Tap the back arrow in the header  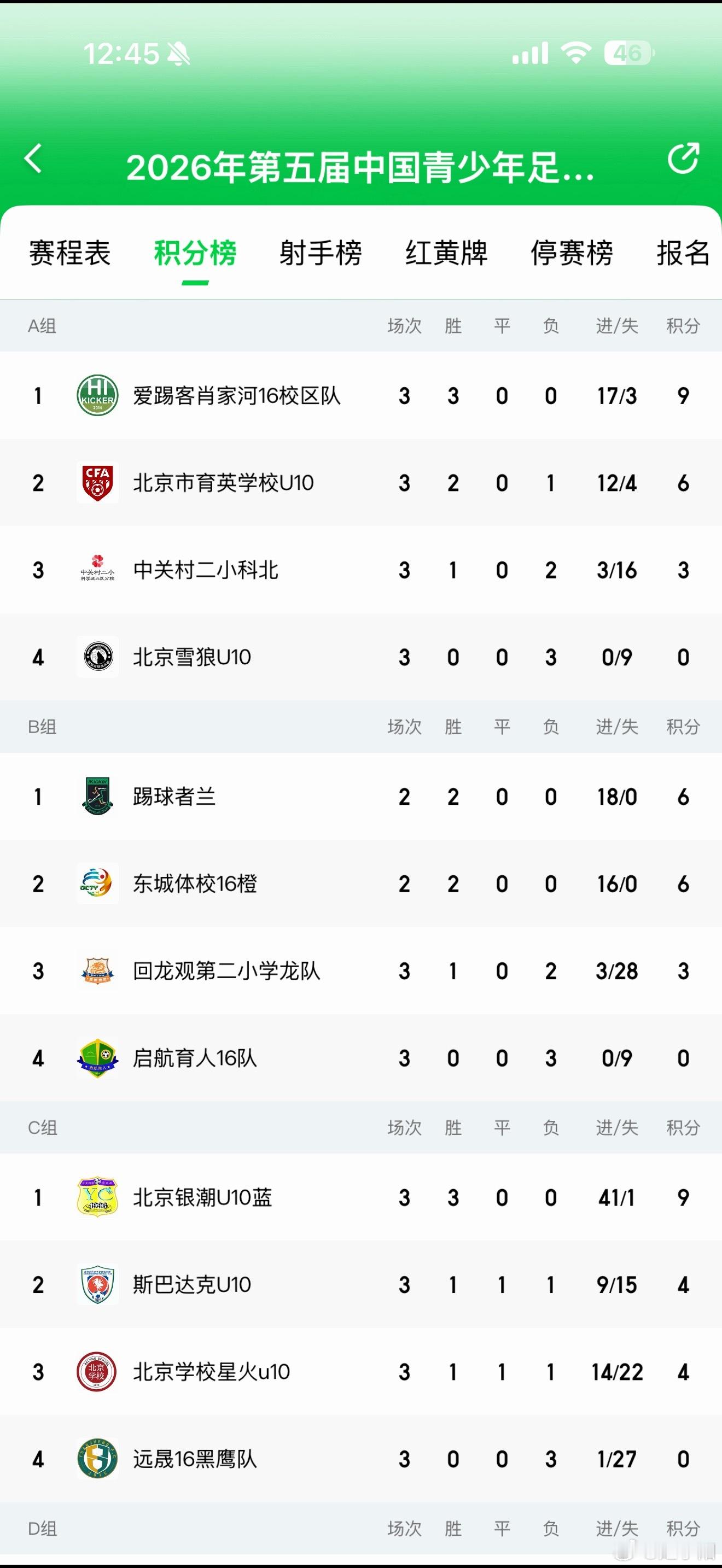[33, 159]
